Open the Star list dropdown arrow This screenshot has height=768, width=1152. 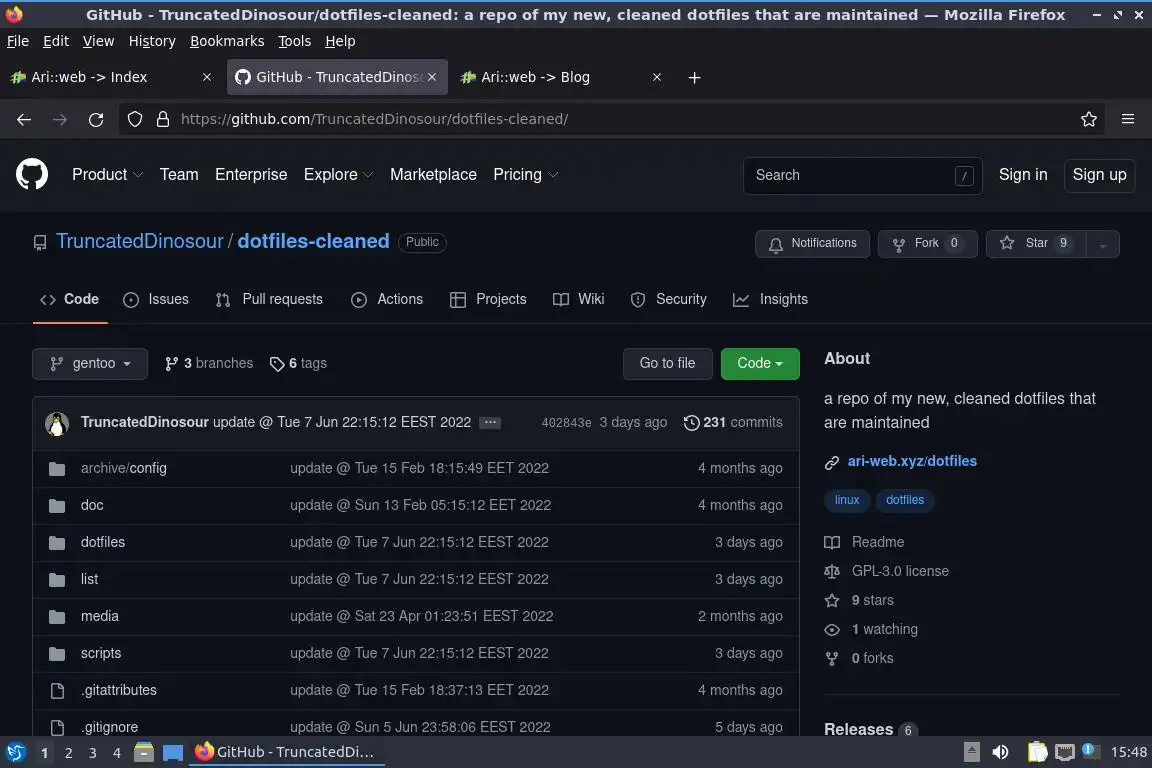tap(1103, 244)
